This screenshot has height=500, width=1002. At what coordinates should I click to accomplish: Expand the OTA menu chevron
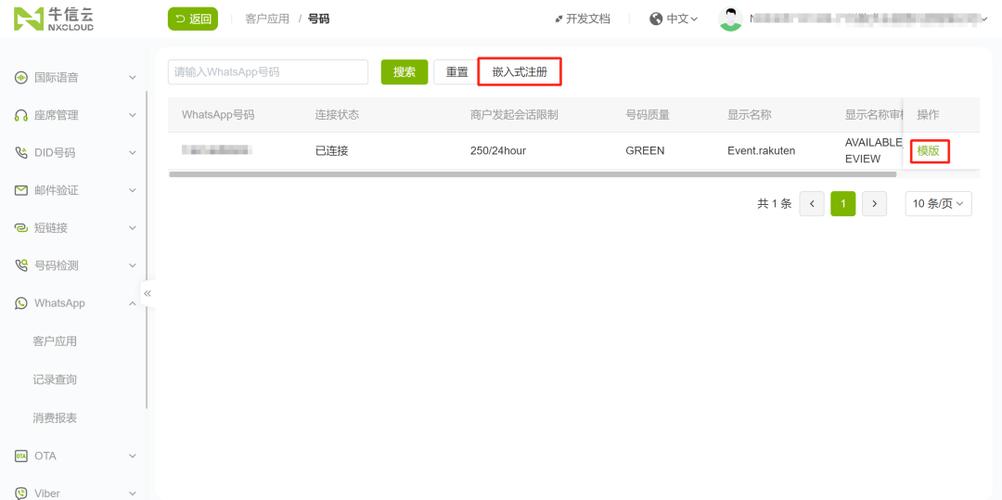tap(132, 456)
